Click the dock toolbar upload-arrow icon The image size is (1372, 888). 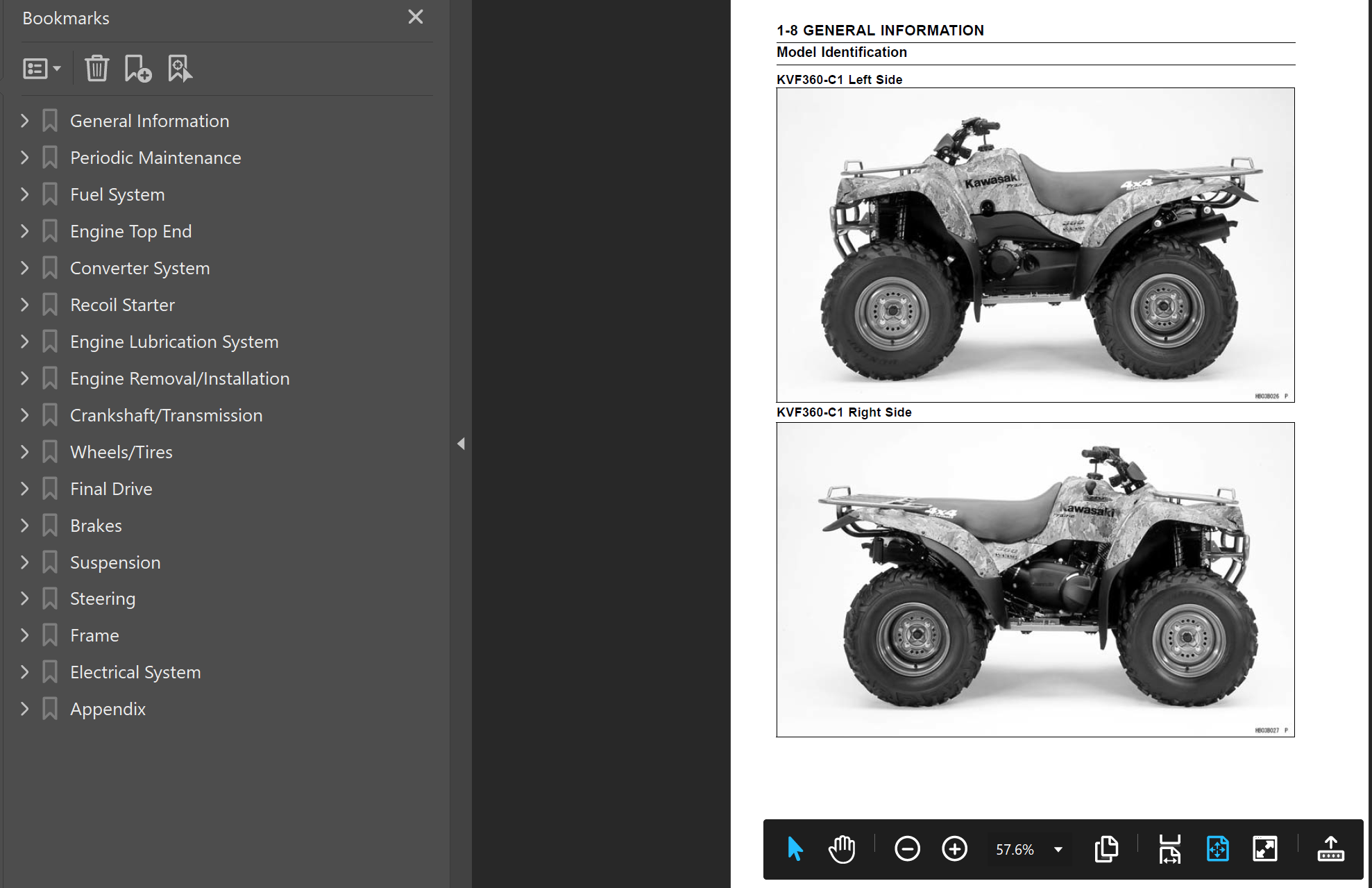pyautogui.click(x=1330, y=848)
